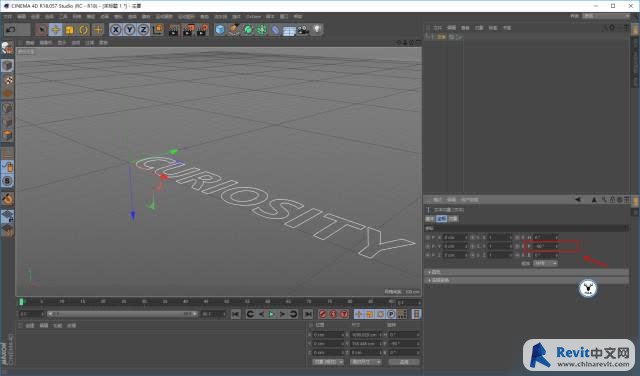Toggle Point Level Animation icon

point(402,314)
